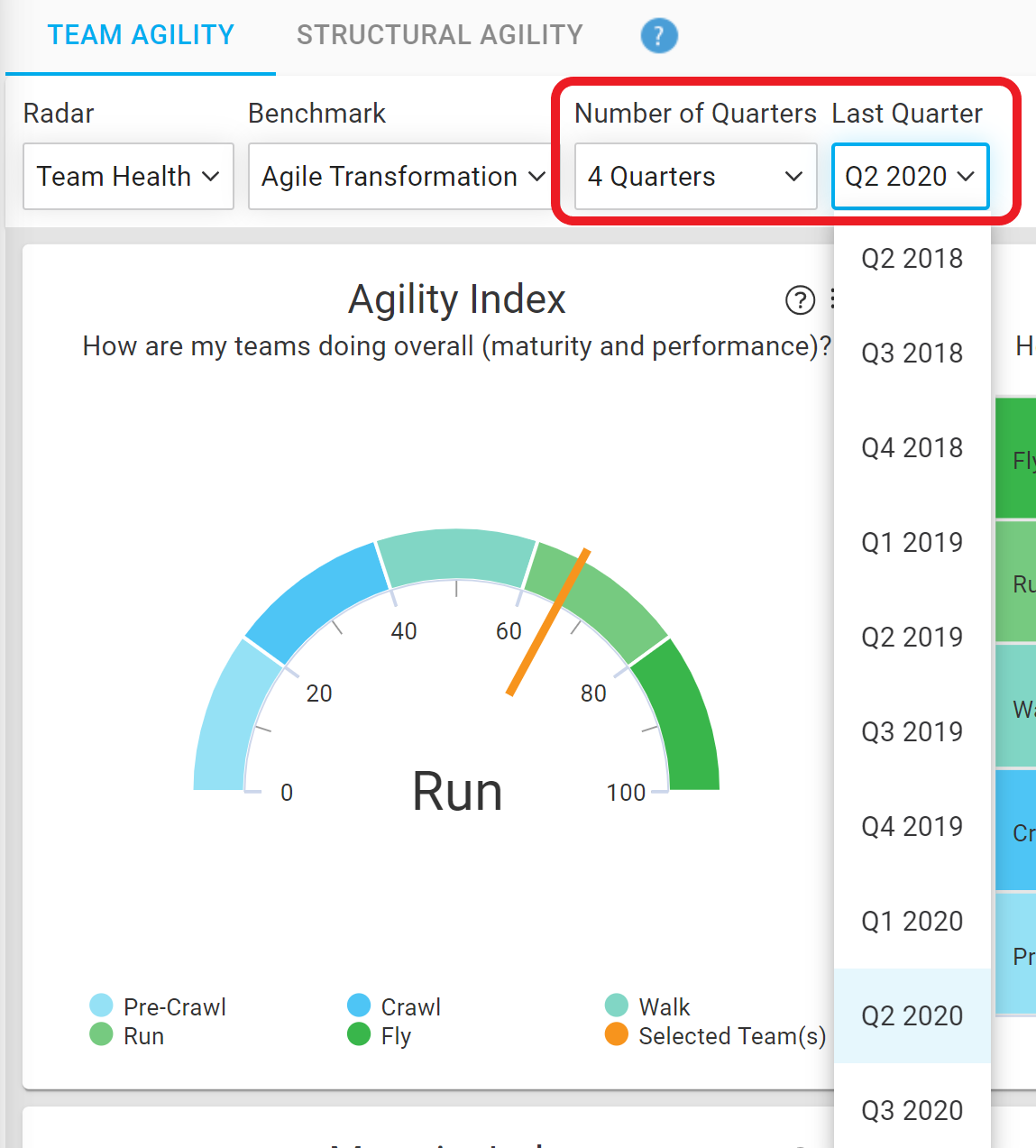Open the 4 Quarters dropdown
This screenshot has width=1036, height=1148.
coord(695,176)
